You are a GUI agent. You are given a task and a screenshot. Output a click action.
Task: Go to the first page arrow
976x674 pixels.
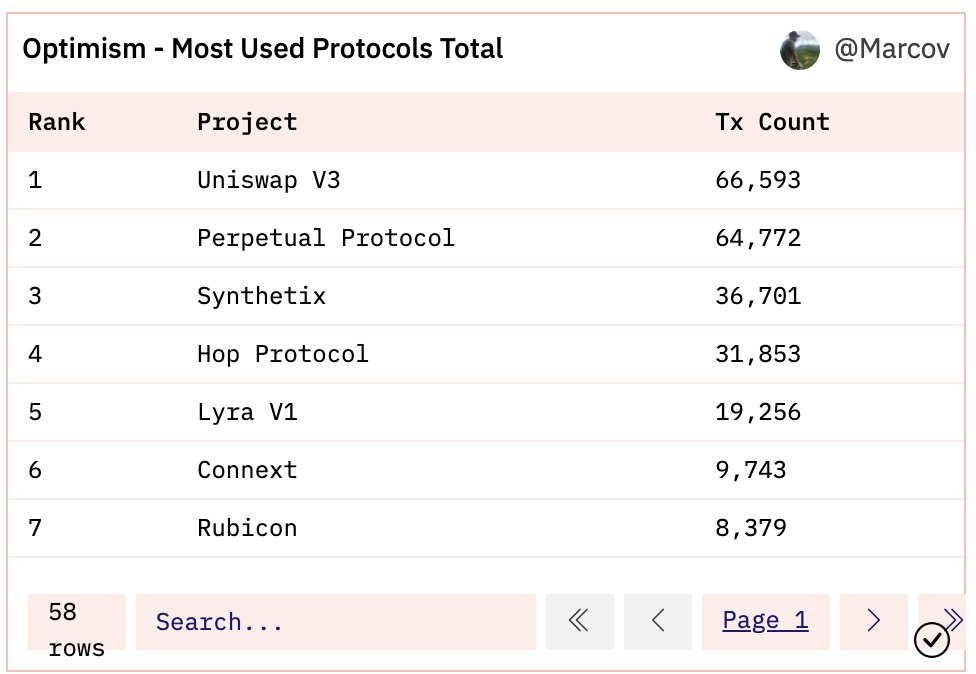580,621
